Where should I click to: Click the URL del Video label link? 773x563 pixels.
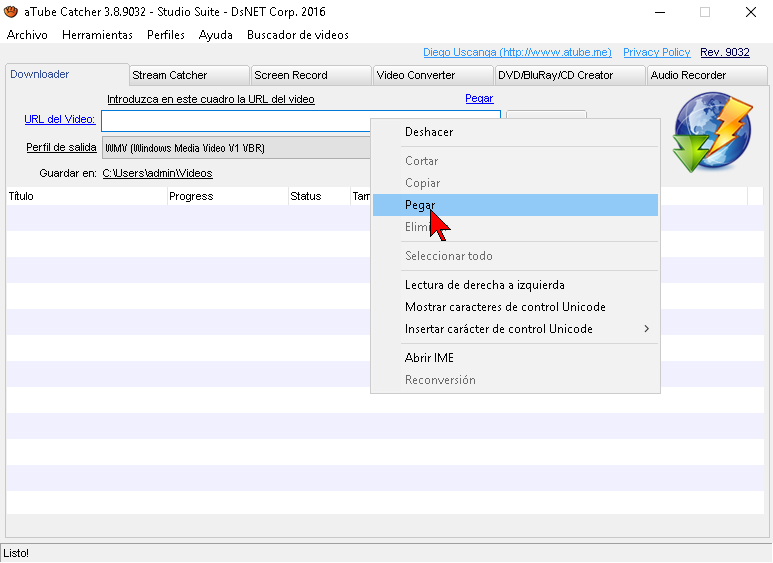coord(60,119)
